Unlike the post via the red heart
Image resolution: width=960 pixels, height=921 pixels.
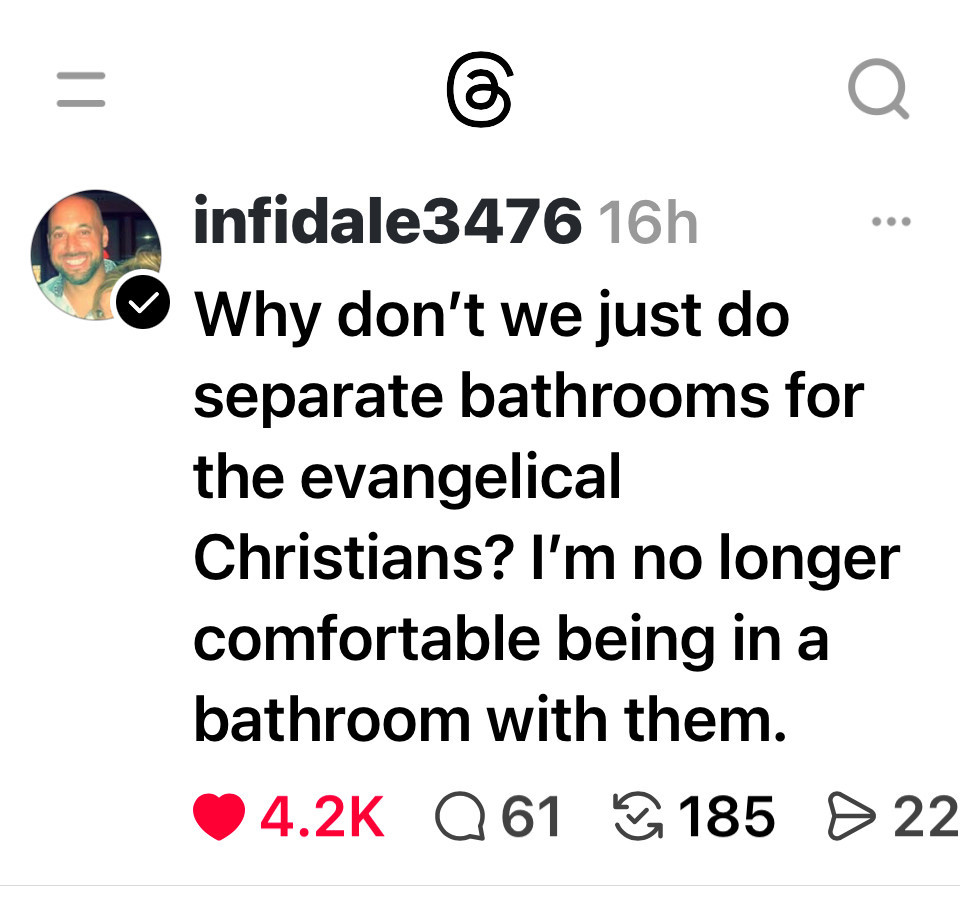tap(219, 816)
